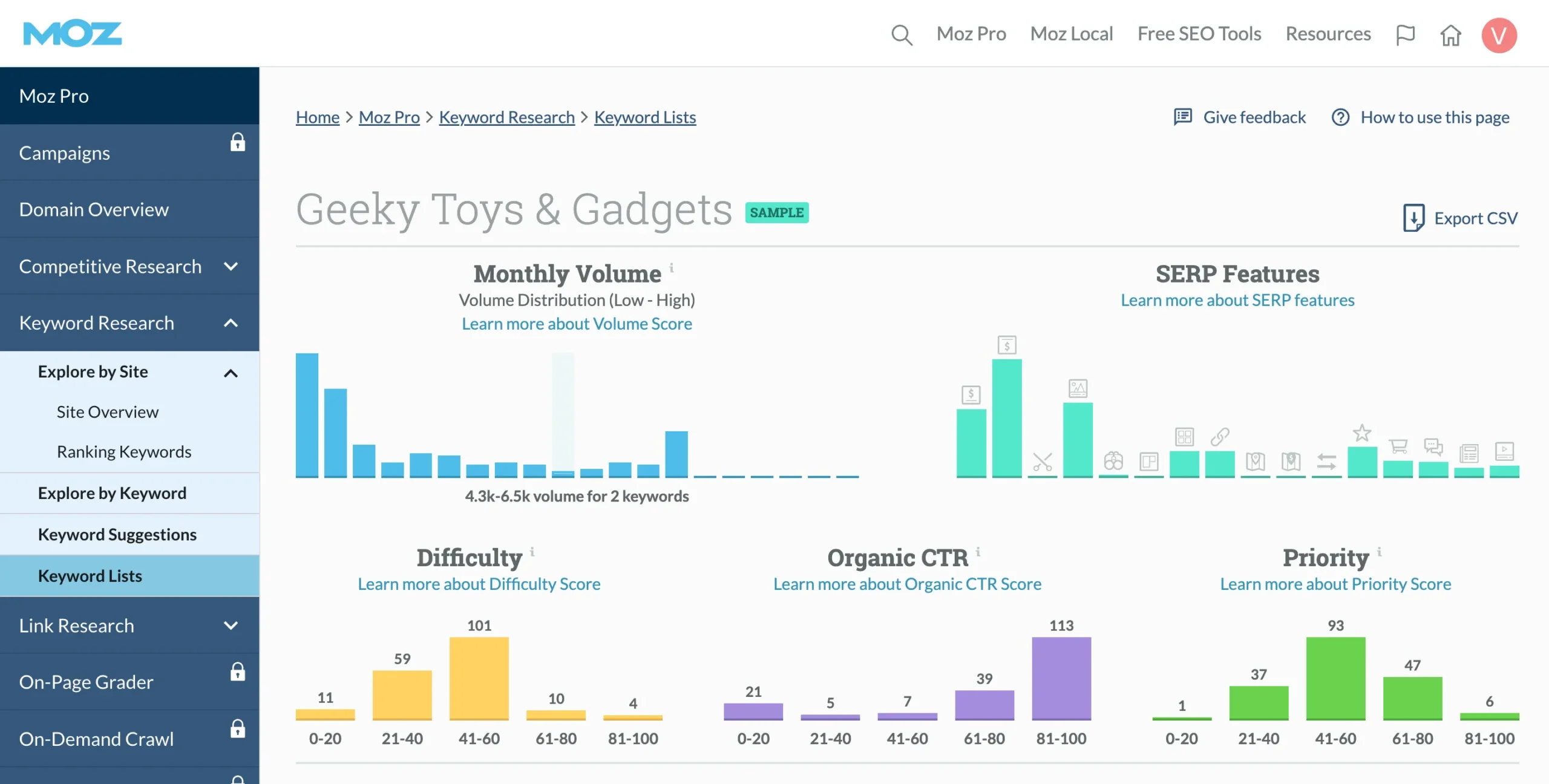Click the question mark icon before How to use this page
The width and height of the screenshot is (1549, 784).
[1340, 117]
